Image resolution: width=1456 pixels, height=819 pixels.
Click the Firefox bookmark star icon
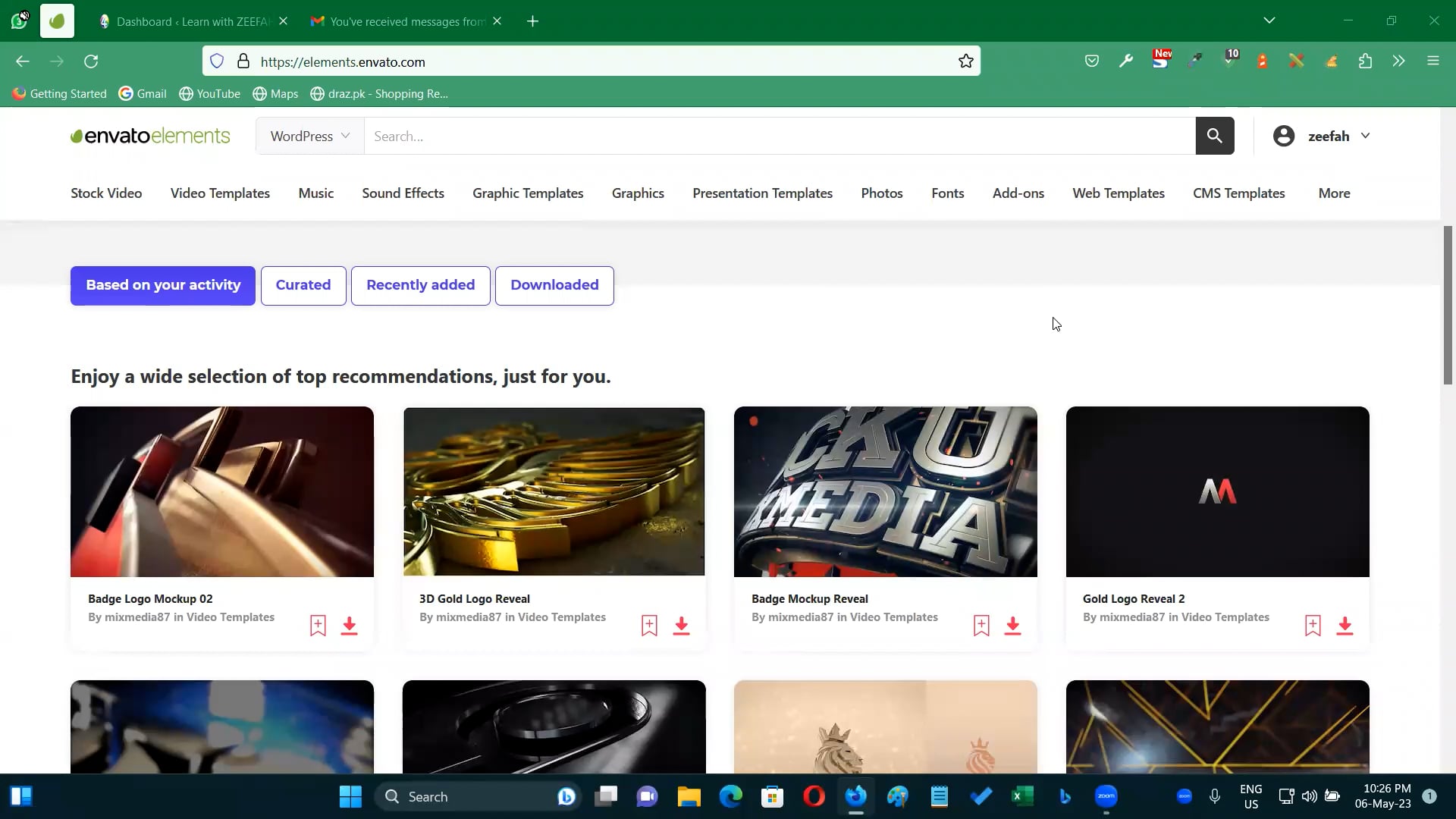965,61
